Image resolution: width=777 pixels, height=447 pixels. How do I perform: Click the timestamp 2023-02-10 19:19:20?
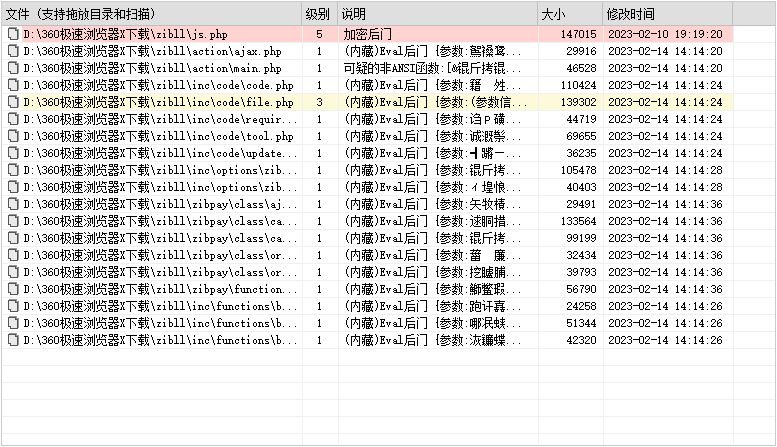(x=666, y=34)
